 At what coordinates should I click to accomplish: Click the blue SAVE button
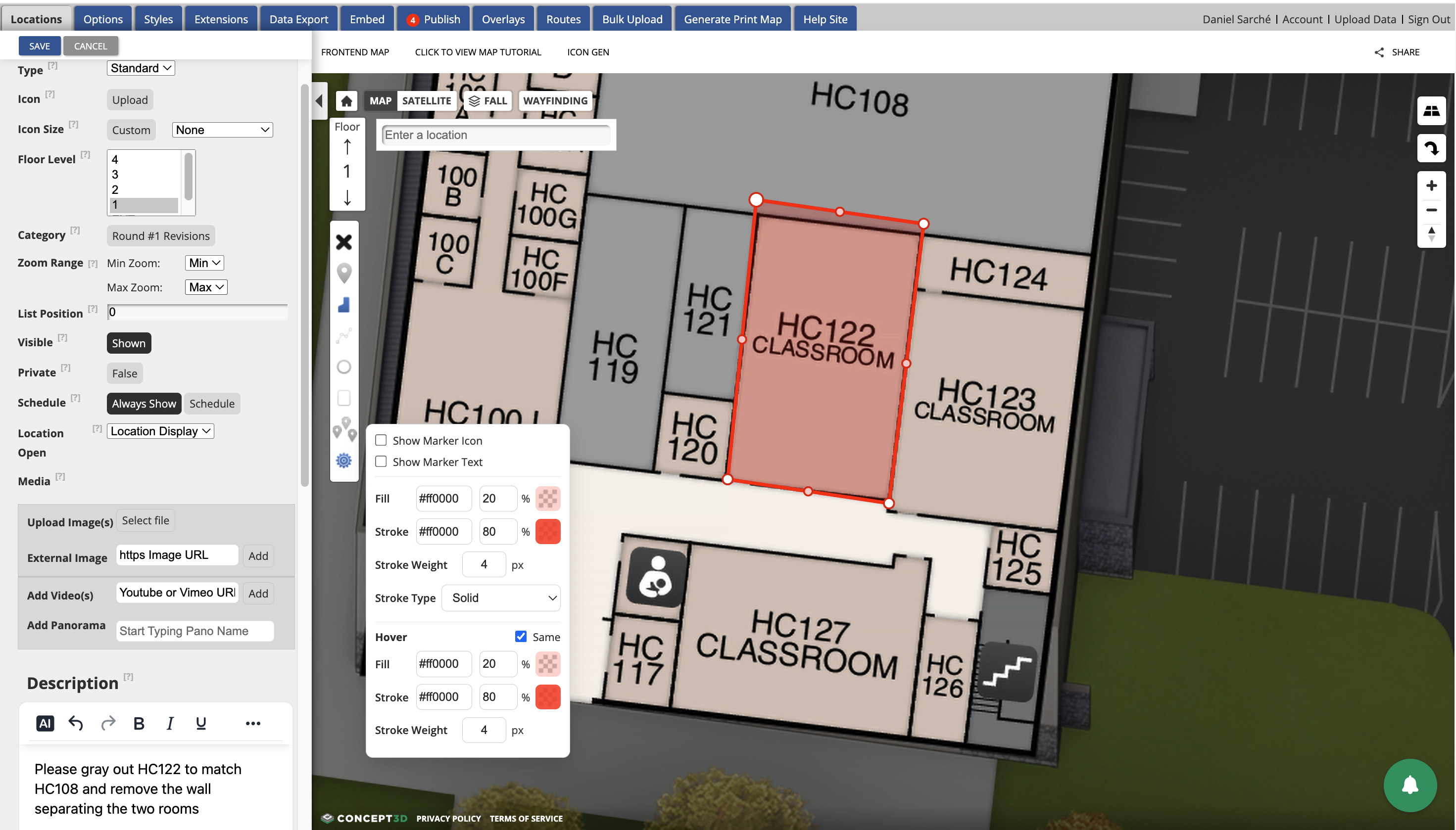click(40, 46)
